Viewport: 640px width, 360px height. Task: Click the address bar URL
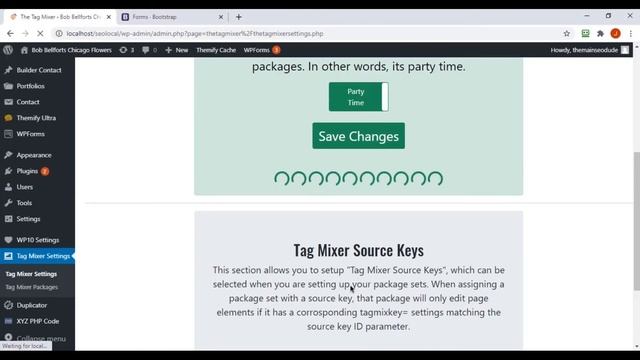pyautogui.click(x=195, y=33)
